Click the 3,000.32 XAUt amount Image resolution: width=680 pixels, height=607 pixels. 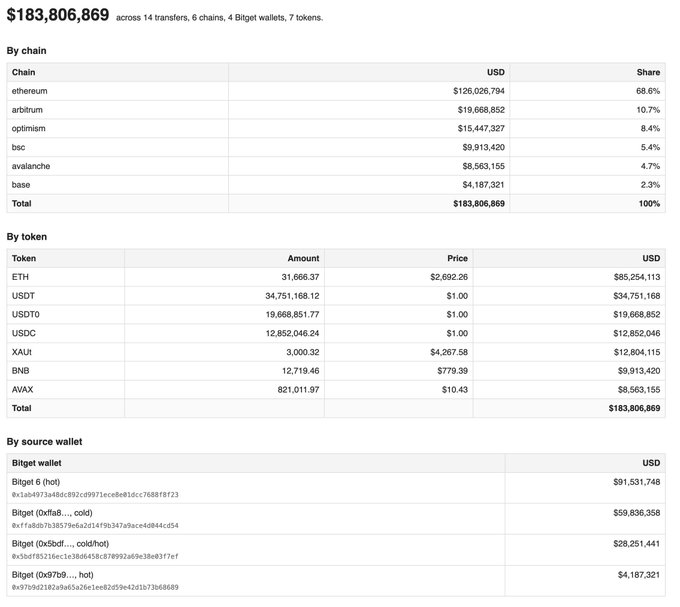pos(303,352)
